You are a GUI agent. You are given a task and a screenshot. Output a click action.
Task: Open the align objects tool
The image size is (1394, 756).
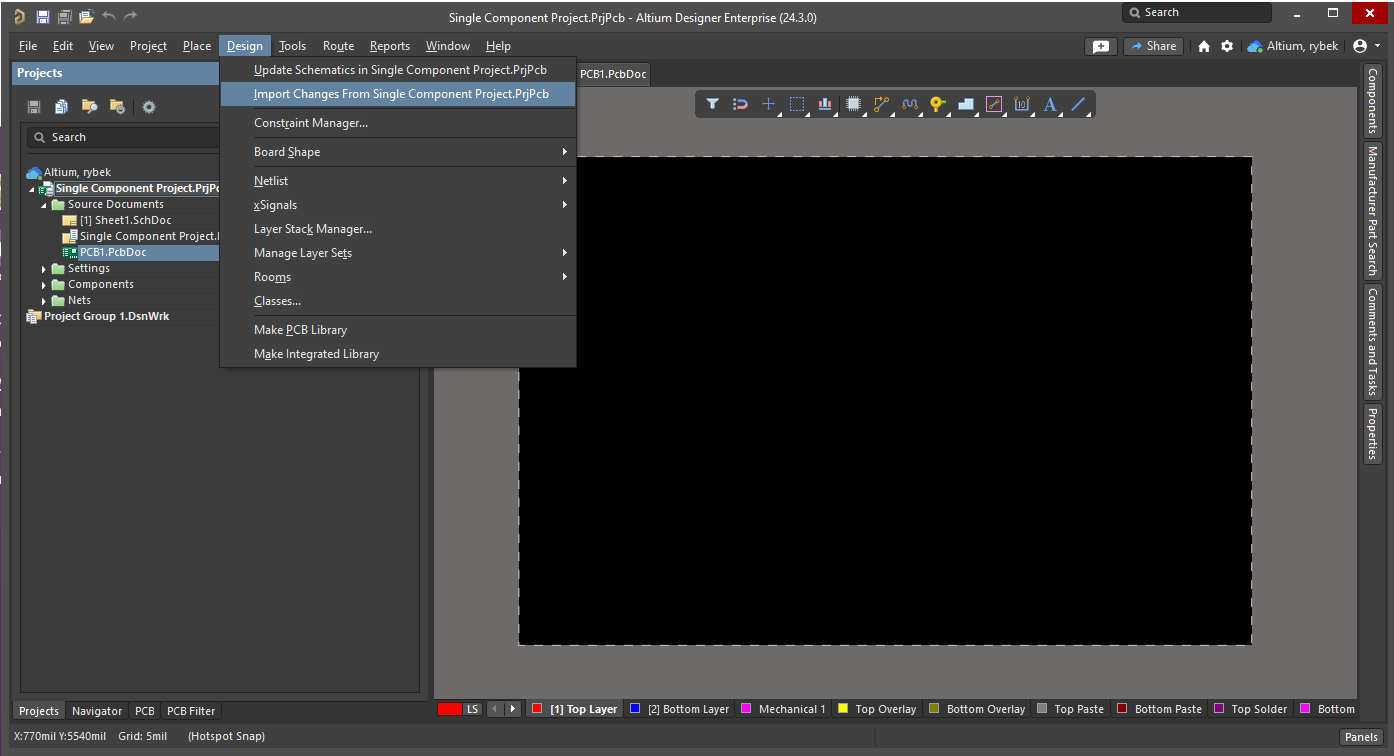[x=825, y=104]
